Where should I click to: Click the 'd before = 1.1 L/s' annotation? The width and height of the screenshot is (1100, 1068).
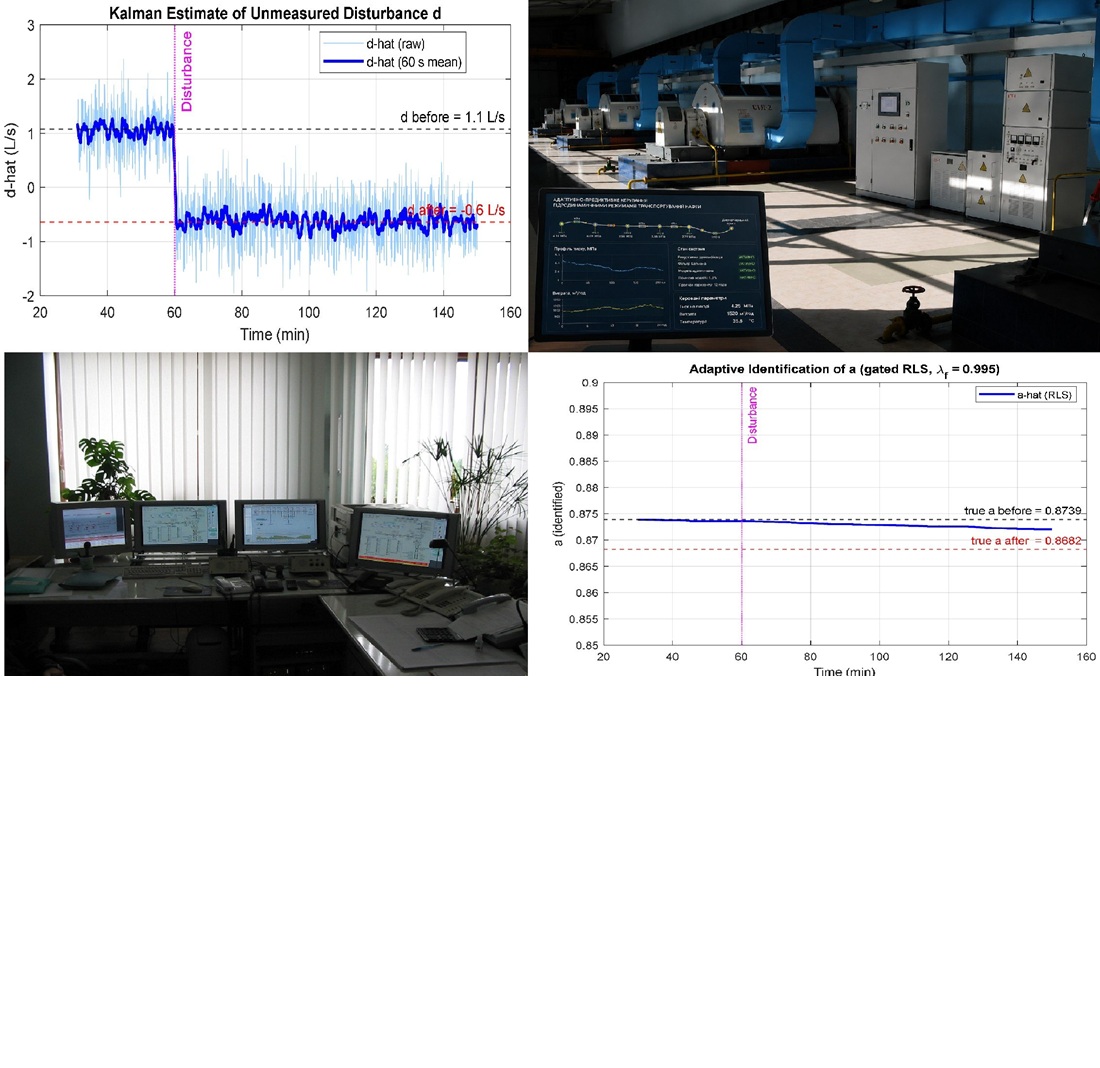452,117
